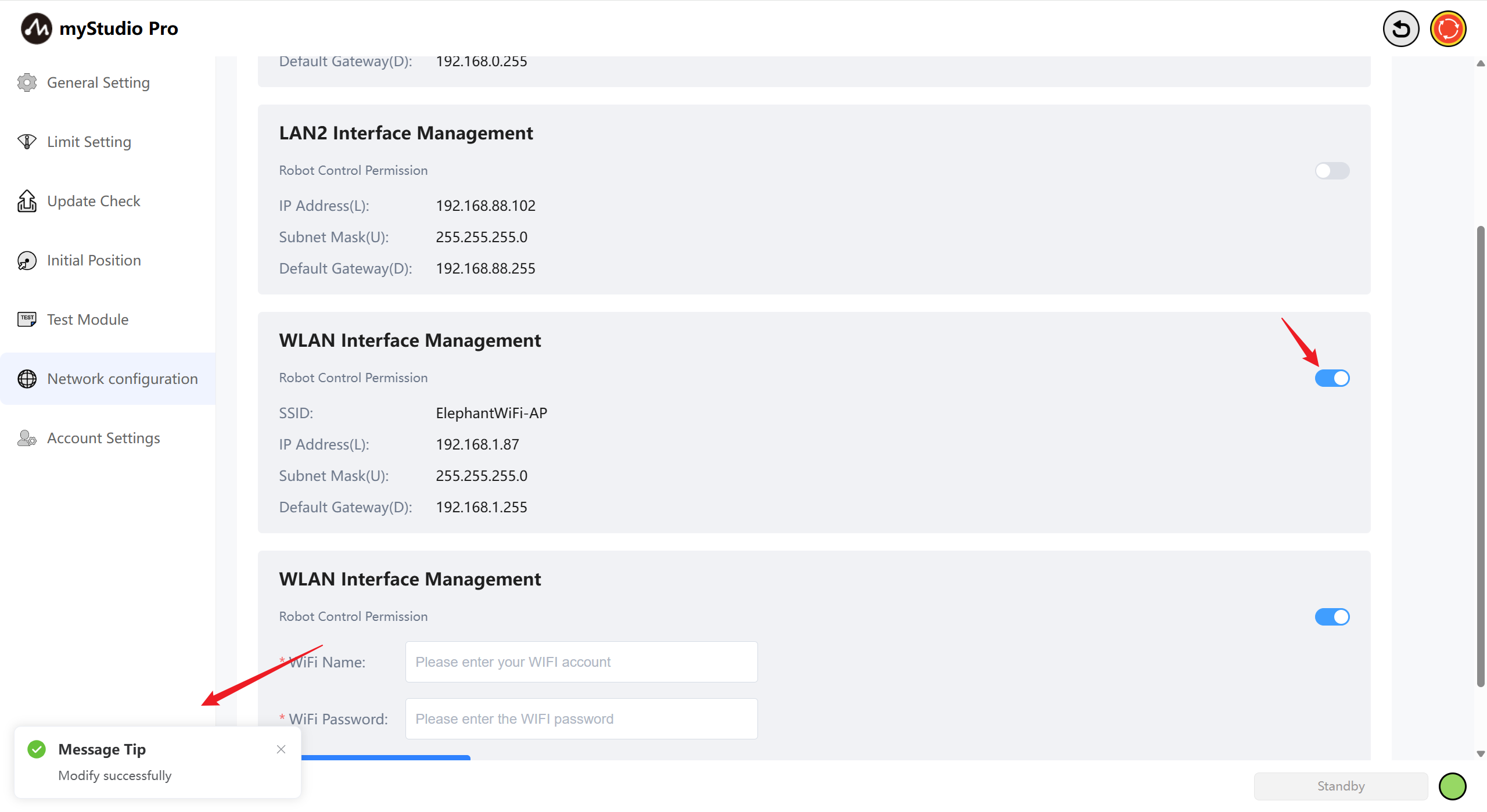Image resolution: width=1487 pixels, height=812 pixels.
Task: Click the WiFi Password input field
Action: click(581, 719)
